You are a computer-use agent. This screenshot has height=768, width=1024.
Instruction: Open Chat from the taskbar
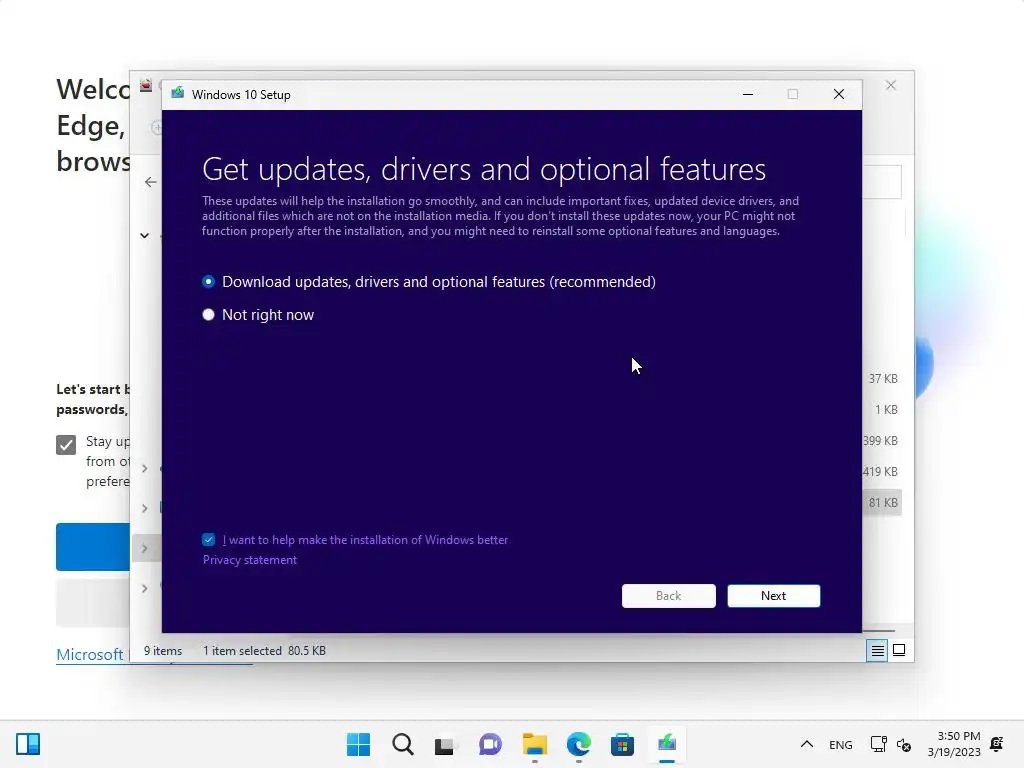click(490, 744)
